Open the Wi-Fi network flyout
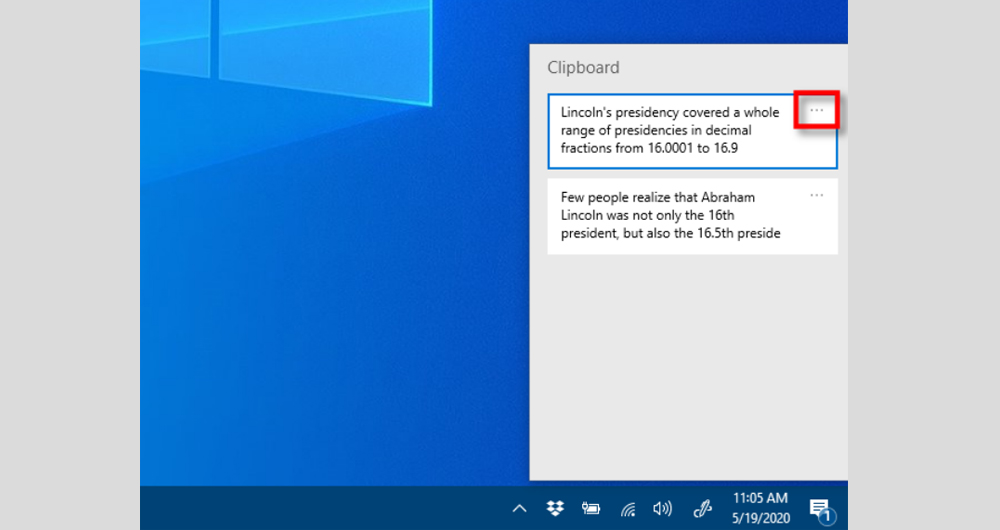The image size is (1000, 530). pyautogui.click(x=627, y=509)
